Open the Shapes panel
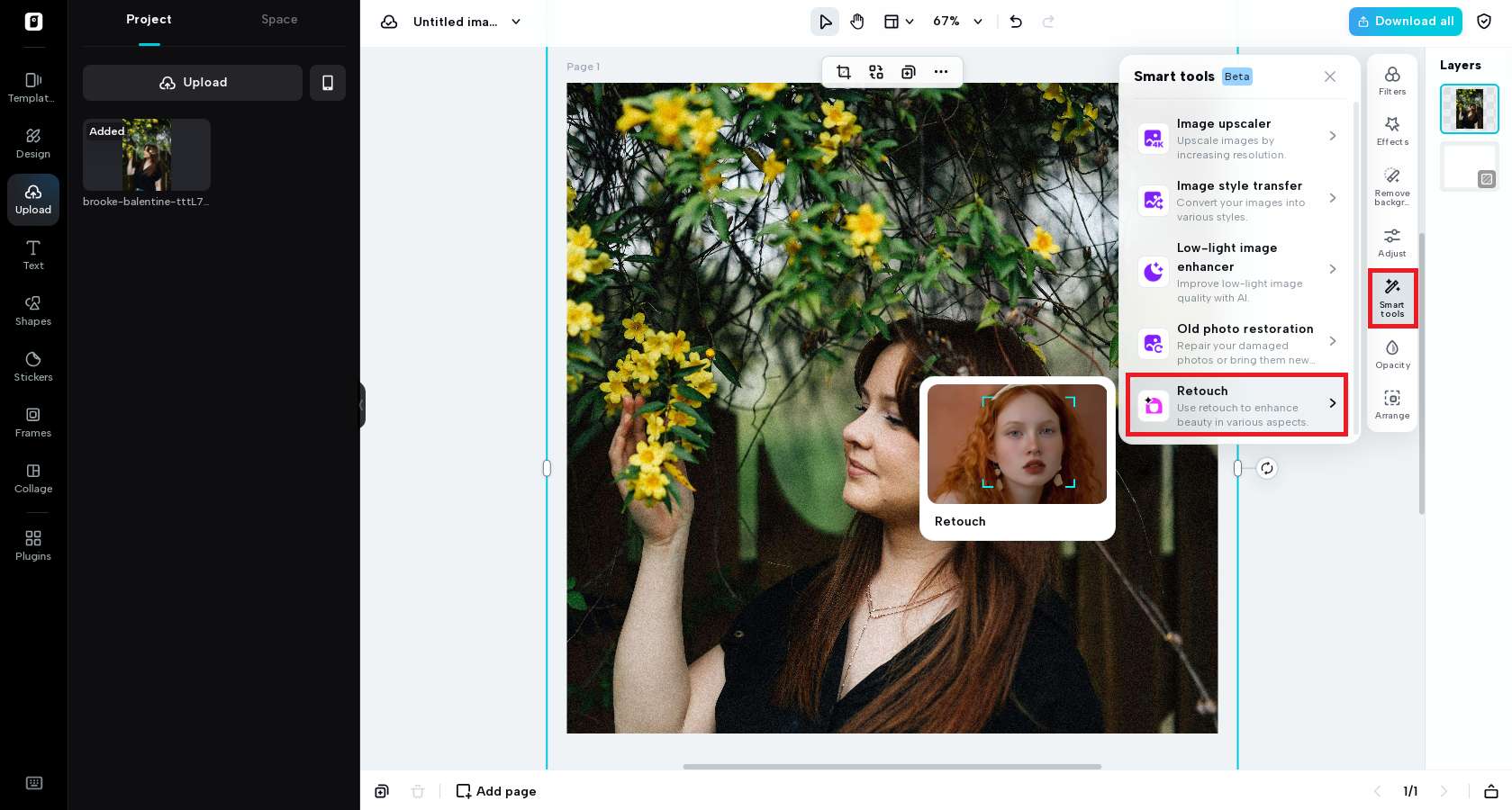 [x=33, y=310]
